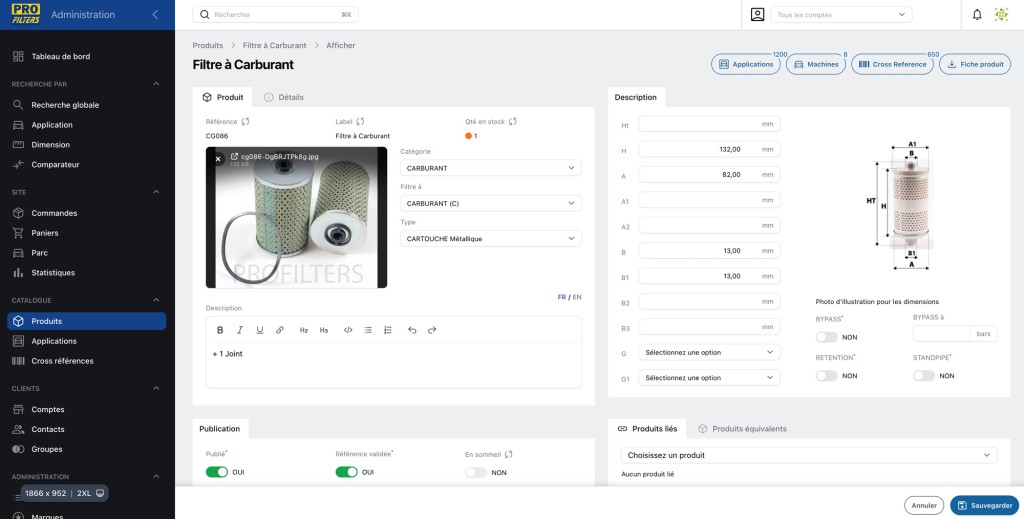Screen dimensions: 1024x519
Task: Select the Produits liés tab
Action: [647, 429]
